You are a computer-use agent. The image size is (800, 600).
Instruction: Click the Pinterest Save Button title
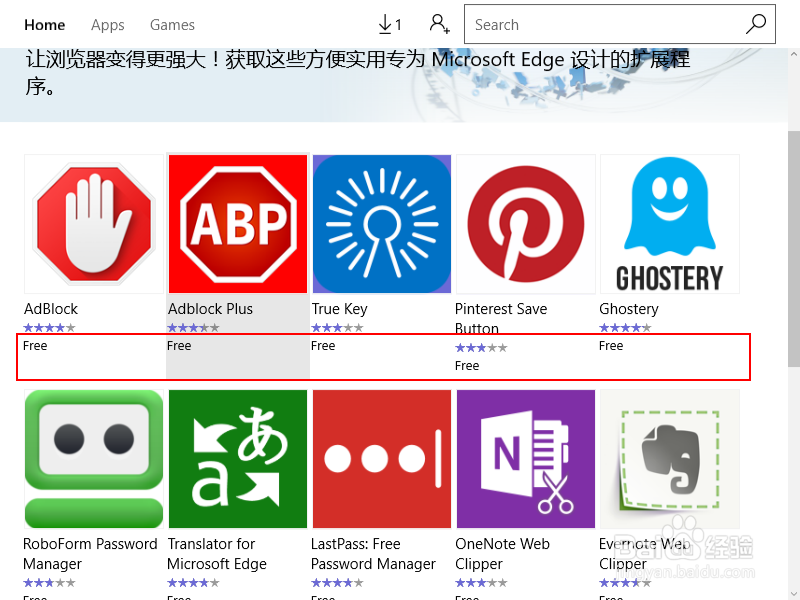[x=501, y=318]
